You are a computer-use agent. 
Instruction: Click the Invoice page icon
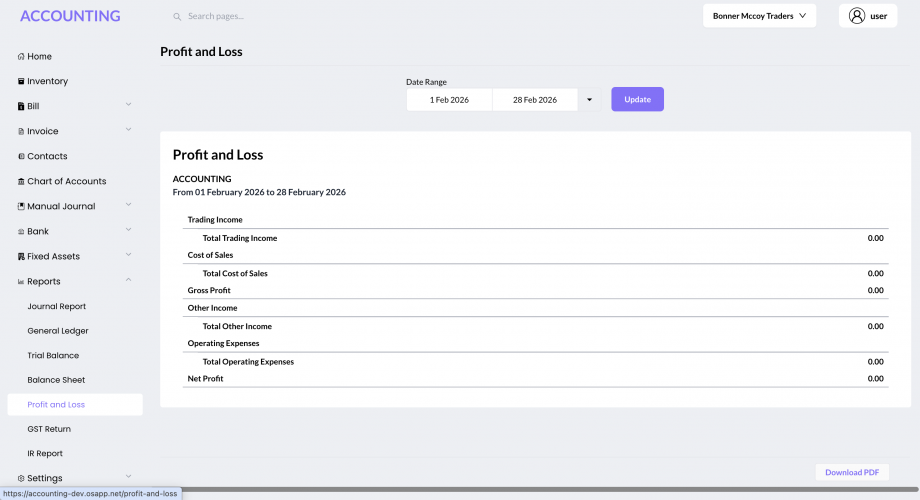coord(21,131)
